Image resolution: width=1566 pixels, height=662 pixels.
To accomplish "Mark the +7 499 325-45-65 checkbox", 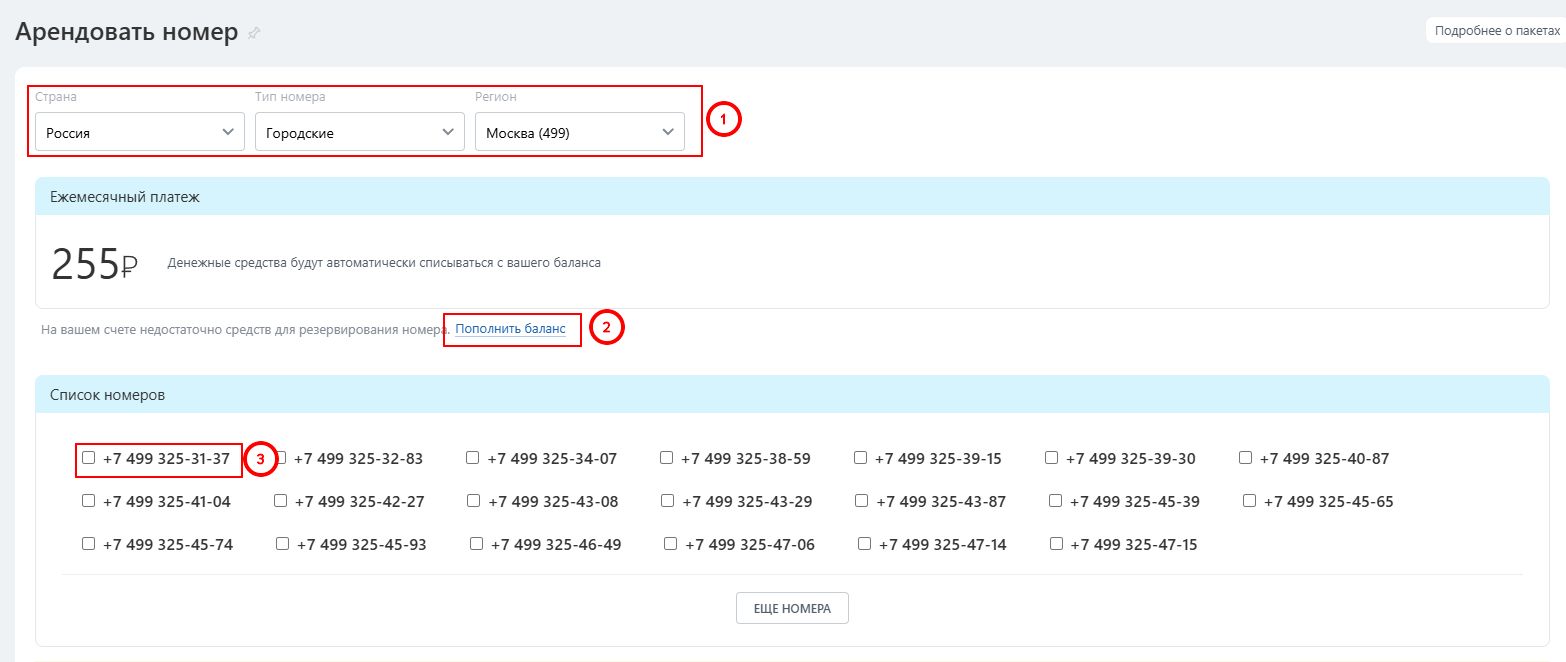I will click(1250, 500).
